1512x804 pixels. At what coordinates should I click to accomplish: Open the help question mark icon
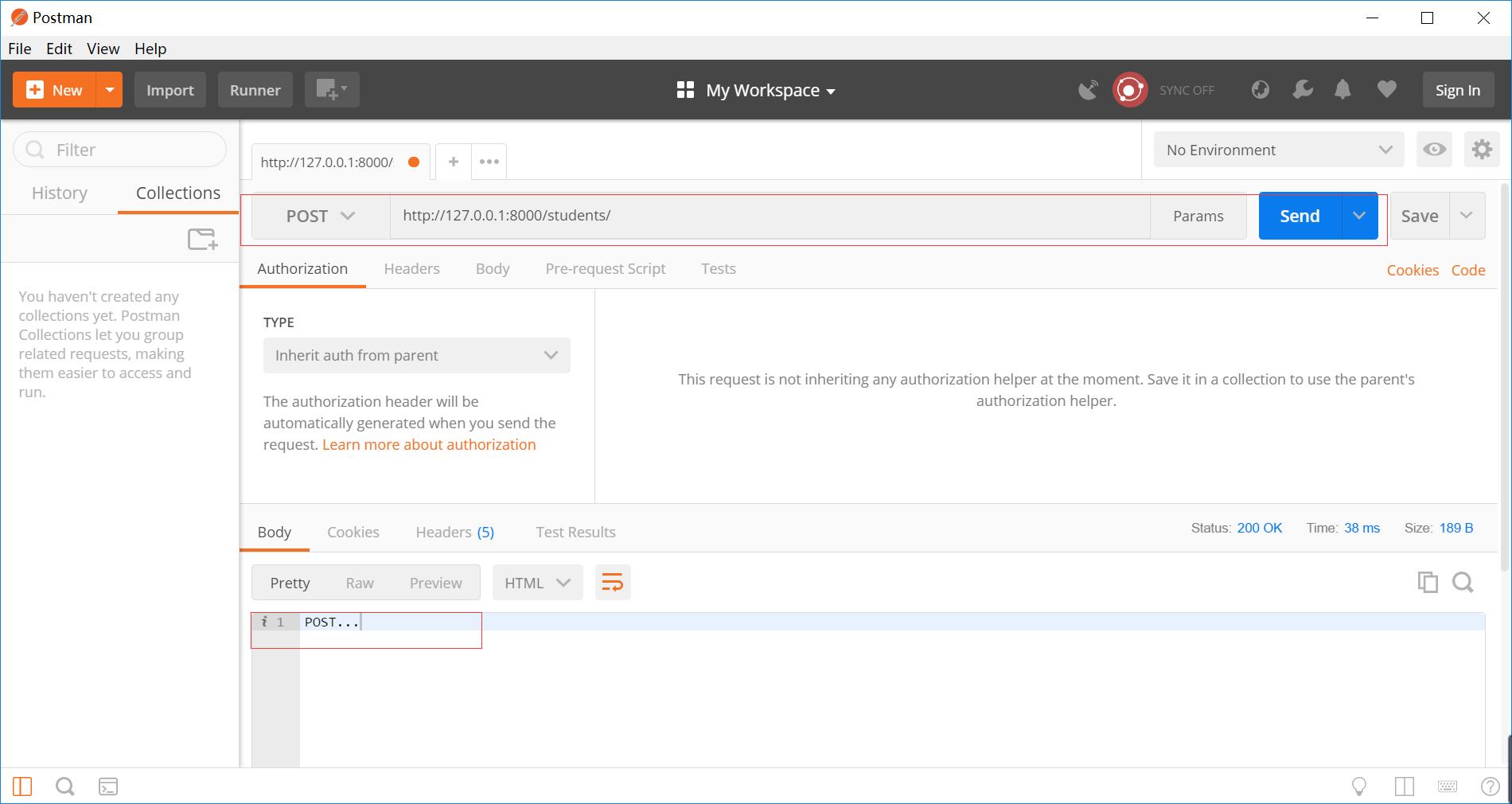(x=1490, y=786)
